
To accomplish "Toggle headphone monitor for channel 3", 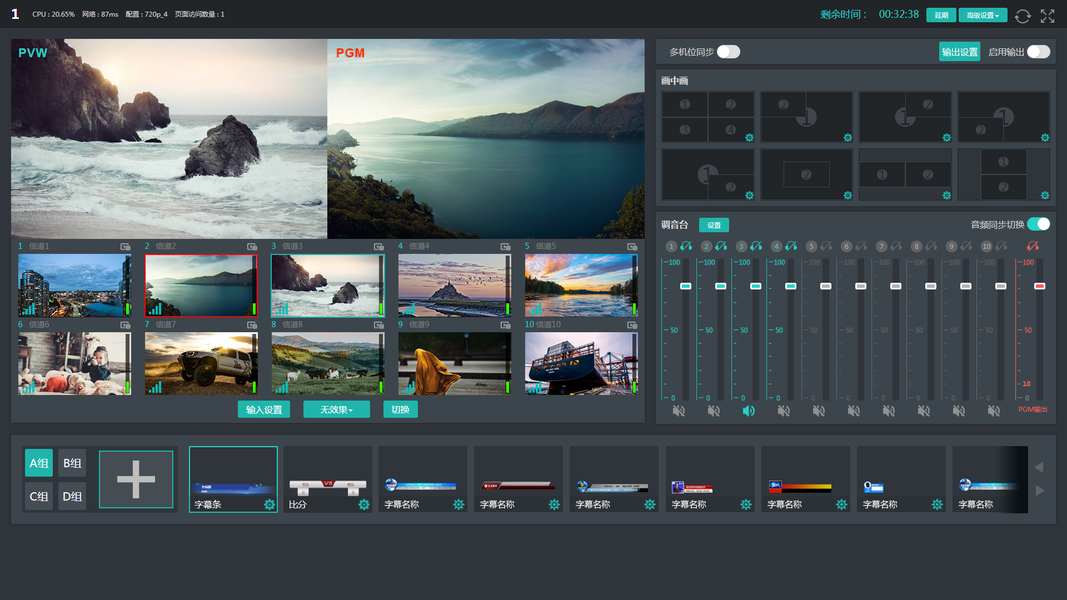I will [756, 246].
